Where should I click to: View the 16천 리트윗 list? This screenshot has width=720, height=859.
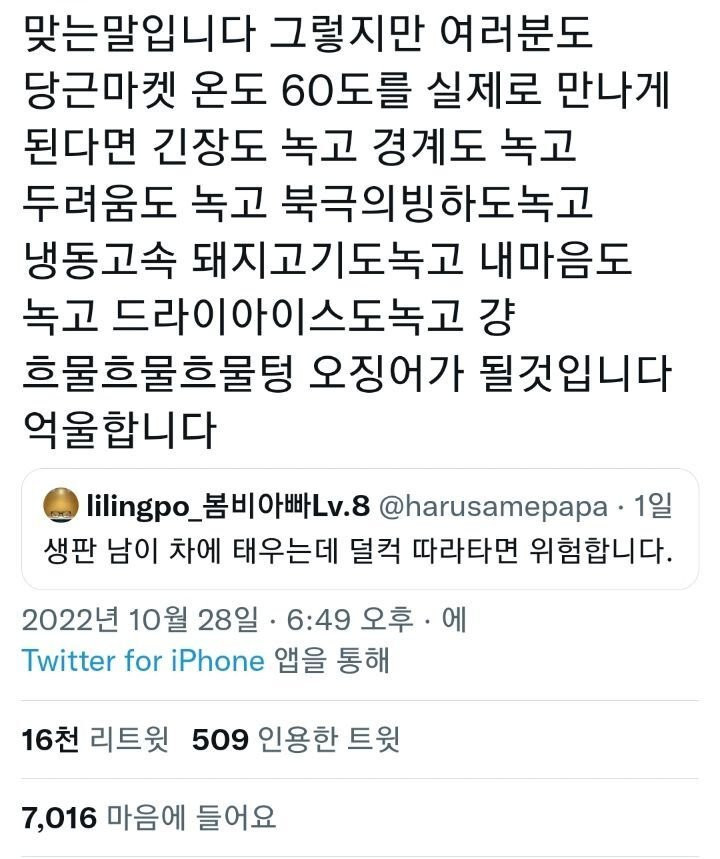click(x=95, y=739)
